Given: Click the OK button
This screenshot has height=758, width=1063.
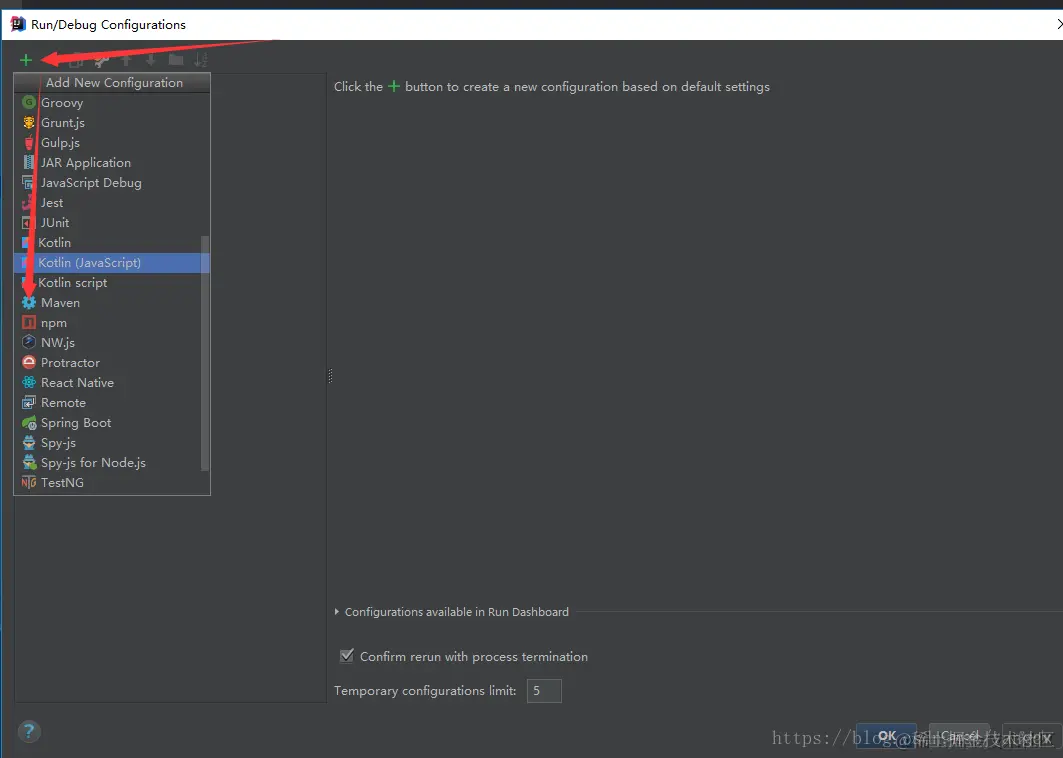Looking at the screenshot, I should coord(887,736).
